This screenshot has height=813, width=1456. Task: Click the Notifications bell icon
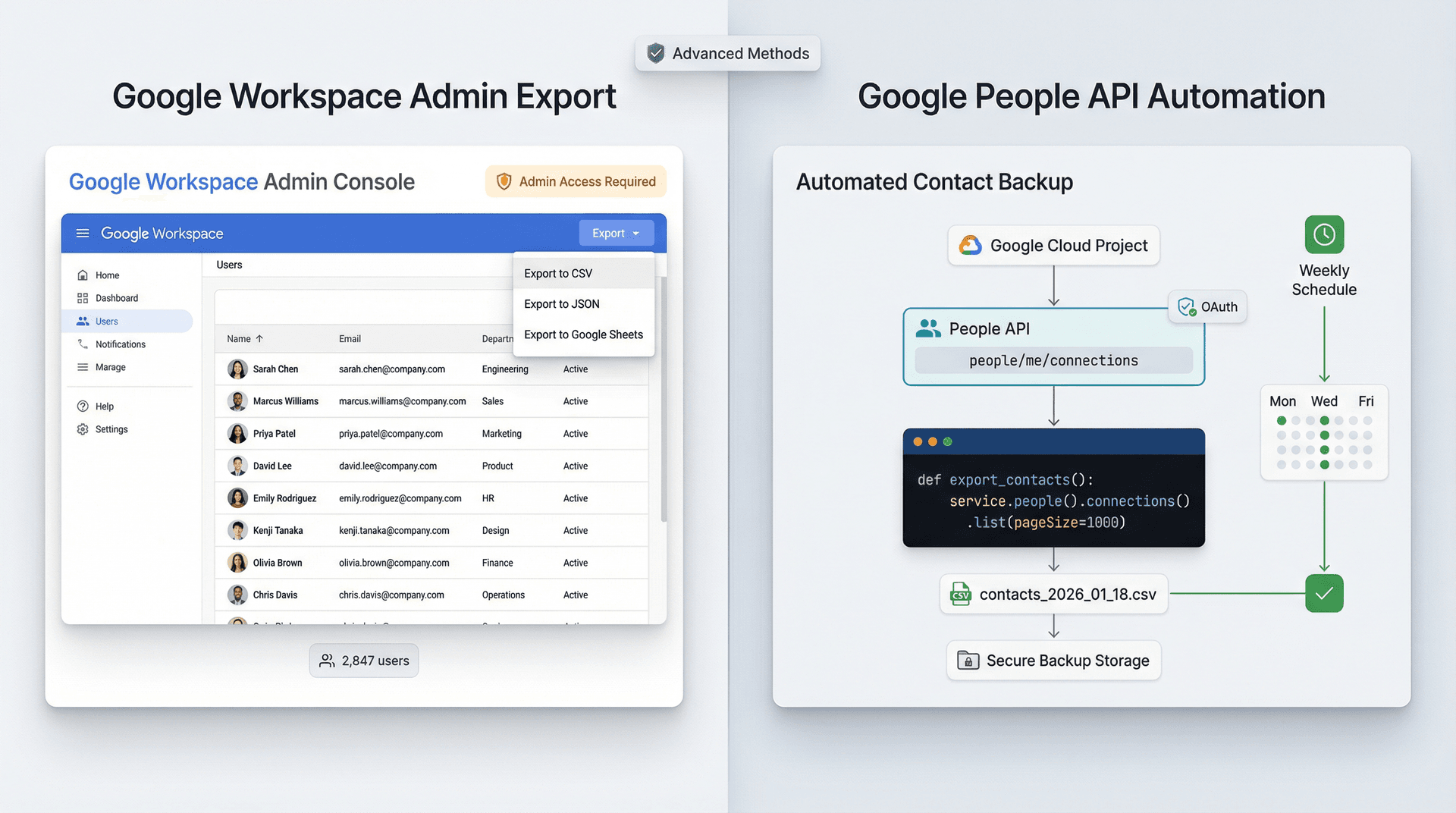[82, 344]
